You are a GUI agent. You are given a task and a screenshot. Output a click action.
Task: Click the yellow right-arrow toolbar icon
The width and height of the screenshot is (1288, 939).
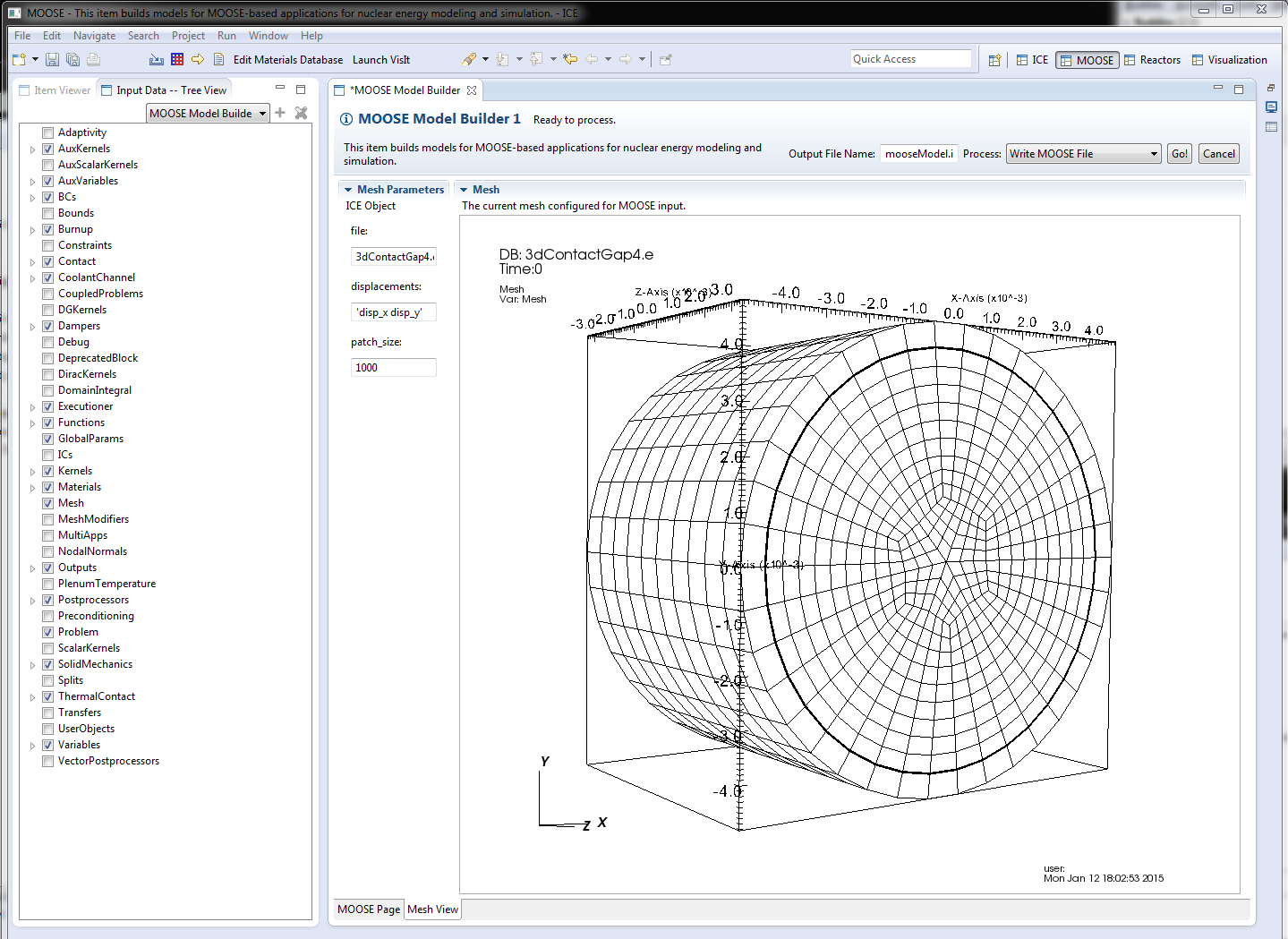click(x=198, y=60)
